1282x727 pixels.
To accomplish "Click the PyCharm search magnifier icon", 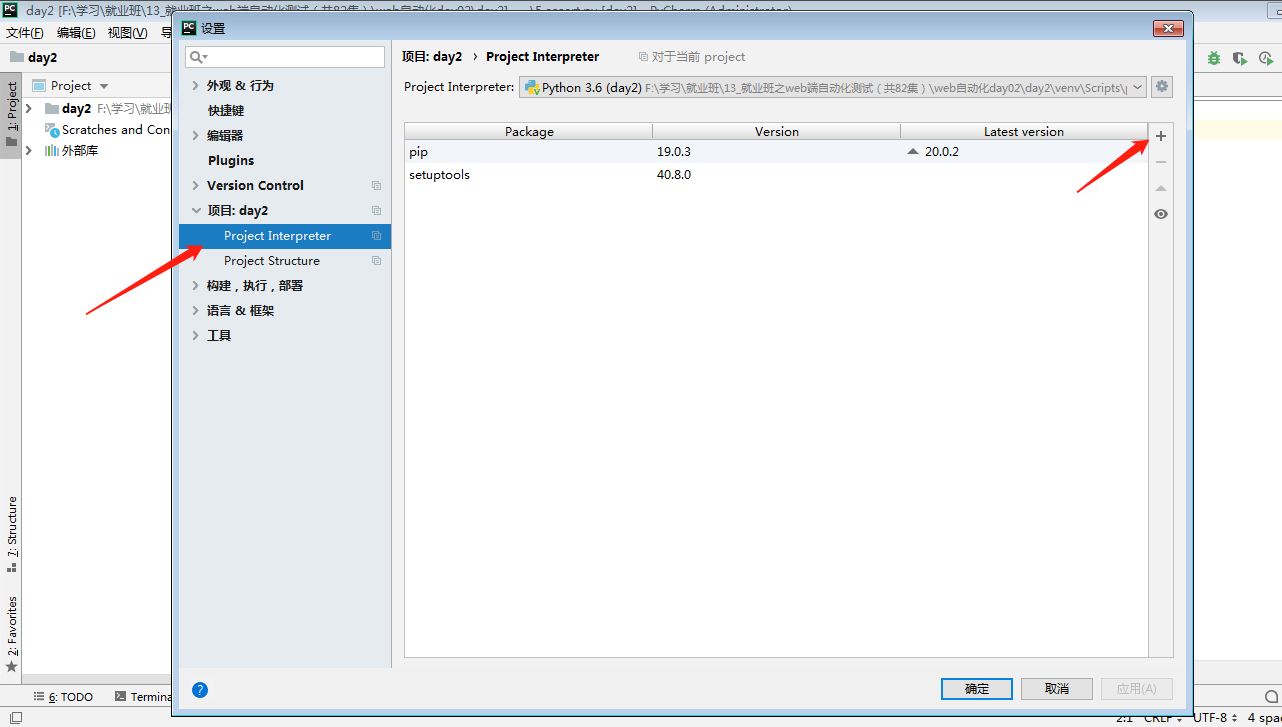I will tap(1269, 697).
